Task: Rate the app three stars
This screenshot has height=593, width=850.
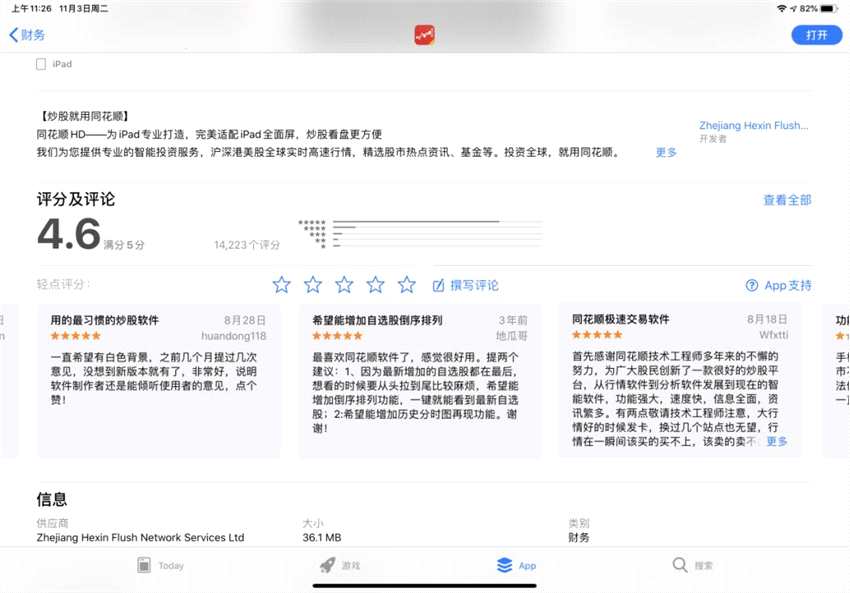Action: coord(344,285)
